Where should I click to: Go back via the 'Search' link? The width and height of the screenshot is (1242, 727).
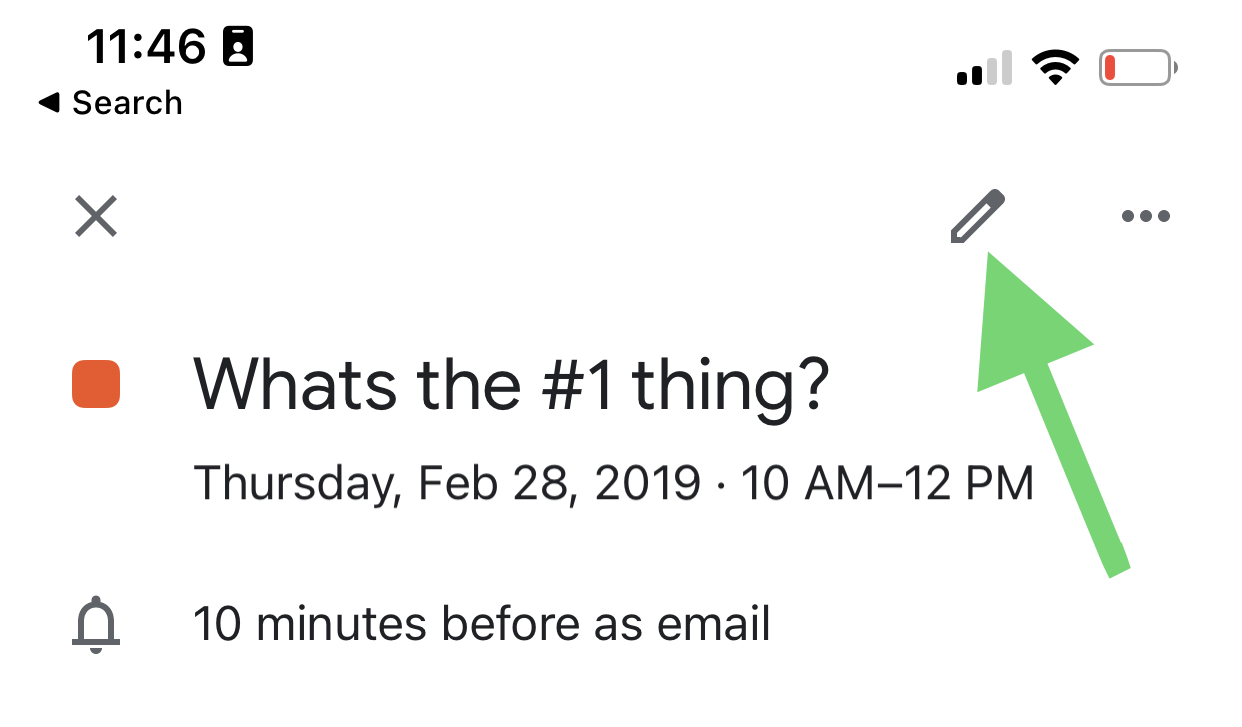(x=127, y=102)
